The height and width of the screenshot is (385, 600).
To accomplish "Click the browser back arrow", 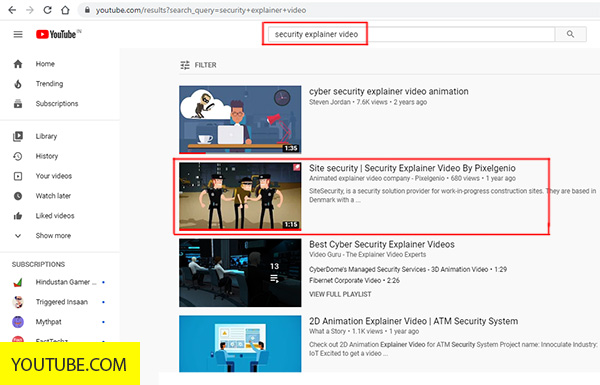I will pyautogui.click(x=12, y=10).
